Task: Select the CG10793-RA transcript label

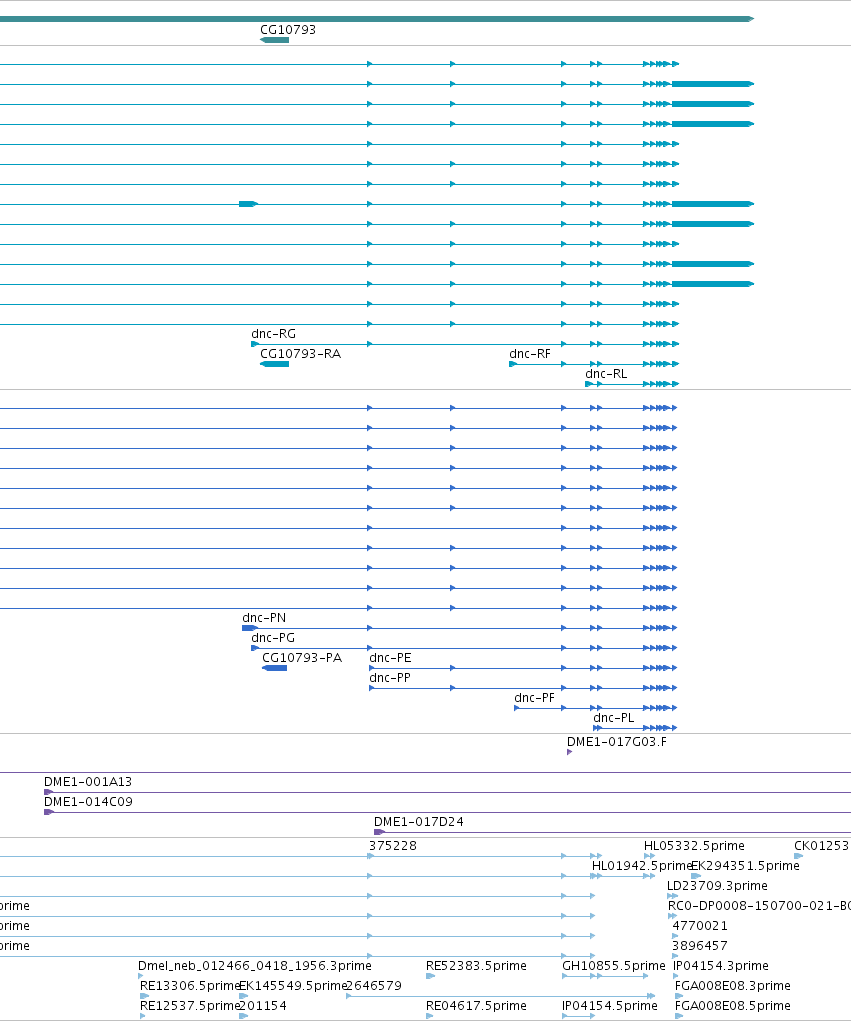Action: 300,354
